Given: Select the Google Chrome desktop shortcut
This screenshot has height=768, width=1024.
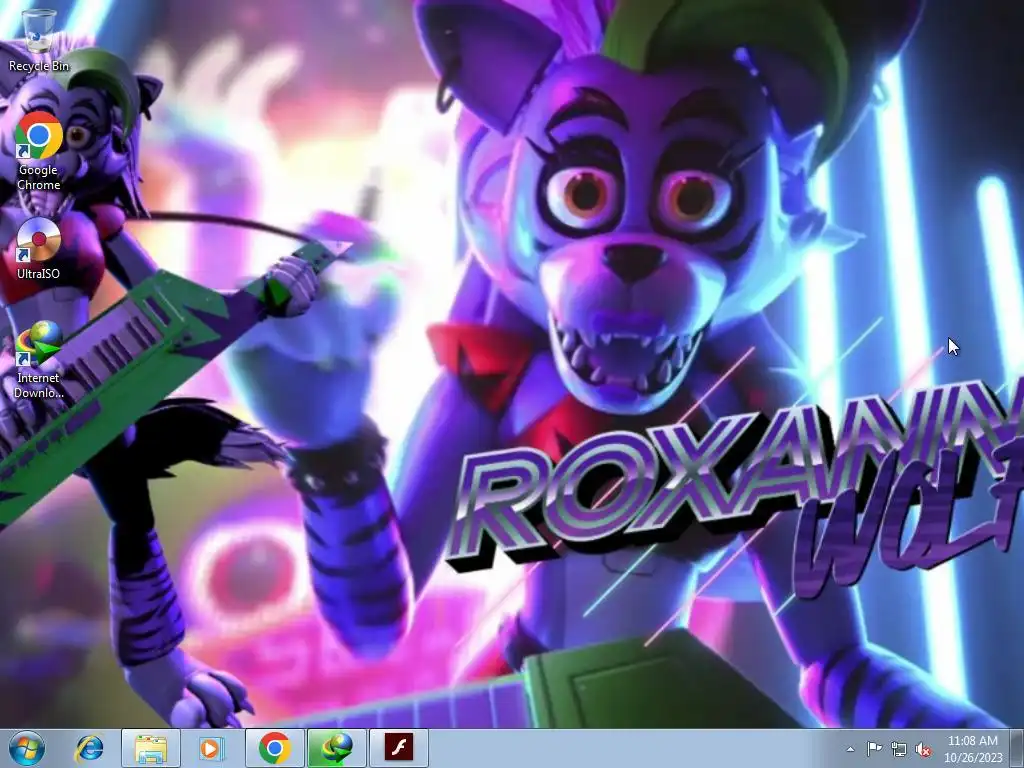Looking at the screenshot, I should [x=39, y=151].
